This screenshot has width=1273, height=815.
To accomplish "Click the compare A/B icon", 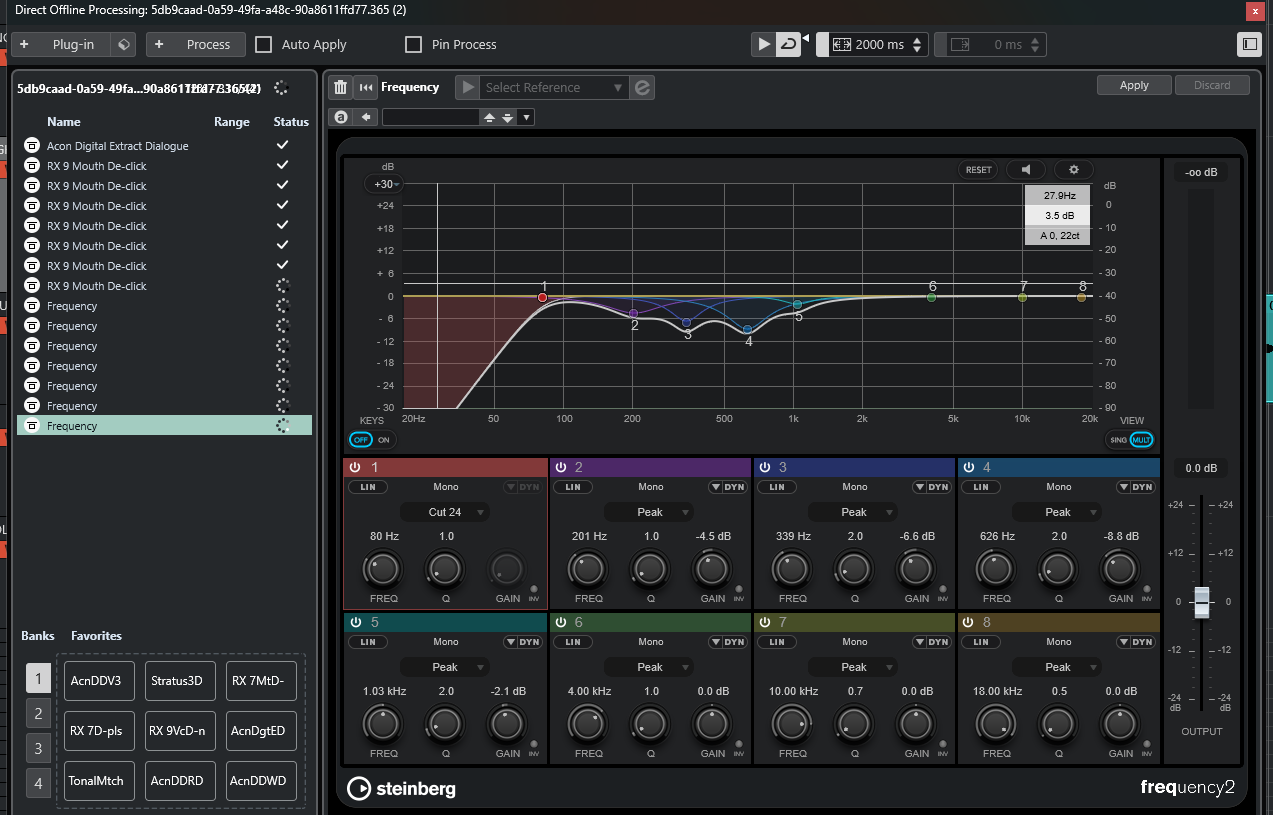I will point(341,117).
